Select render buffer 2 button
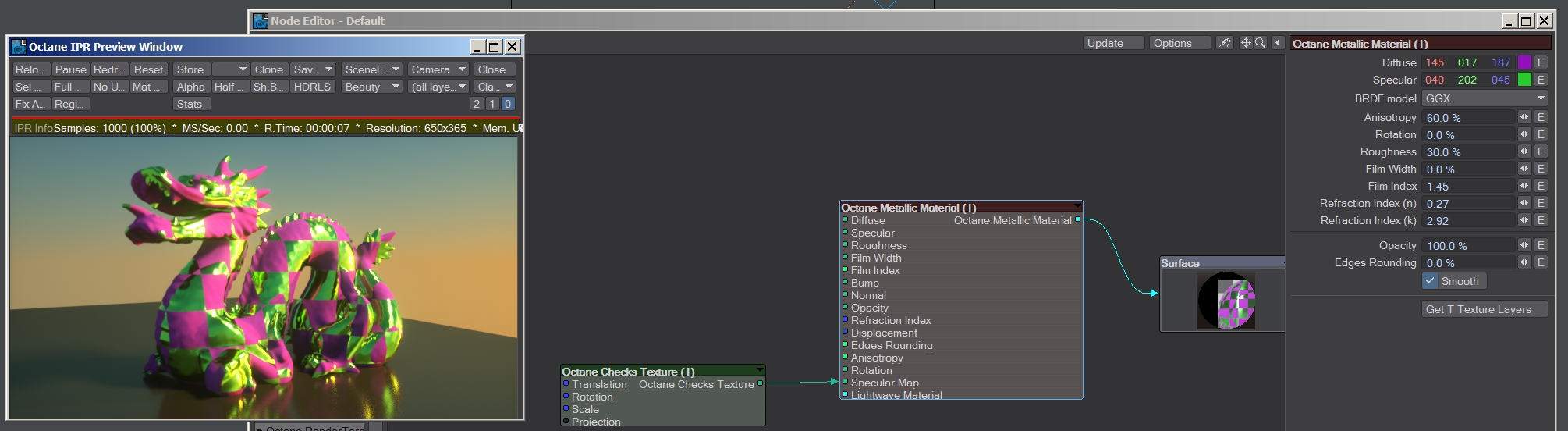Viewport: 1568px width, 431px height. 477,104
